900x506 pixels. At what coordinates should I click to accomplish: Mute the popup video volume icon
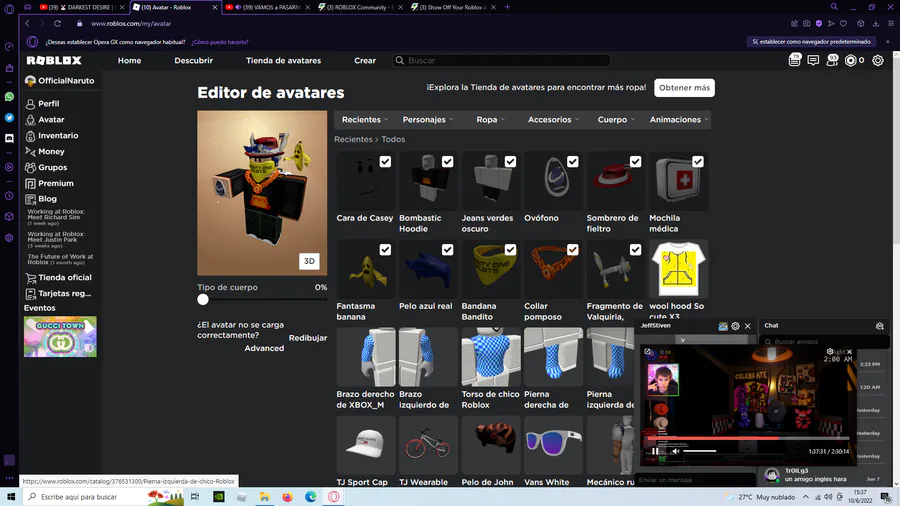(676, 451)
